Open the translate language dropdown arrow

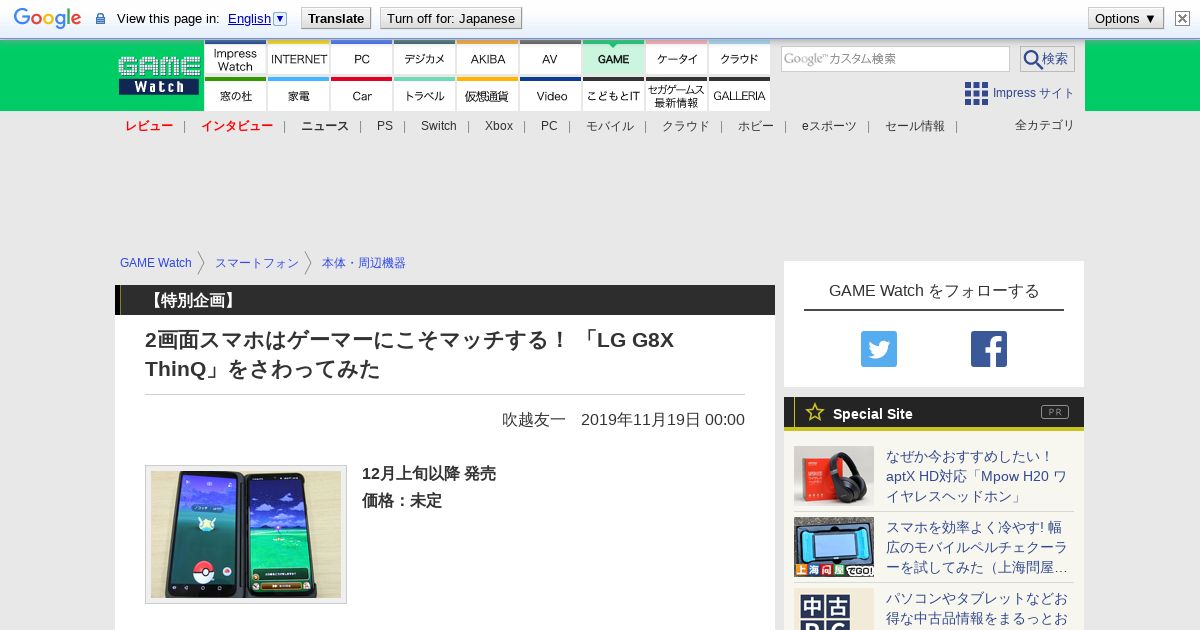pyautogui.click(x=280, y=18)
